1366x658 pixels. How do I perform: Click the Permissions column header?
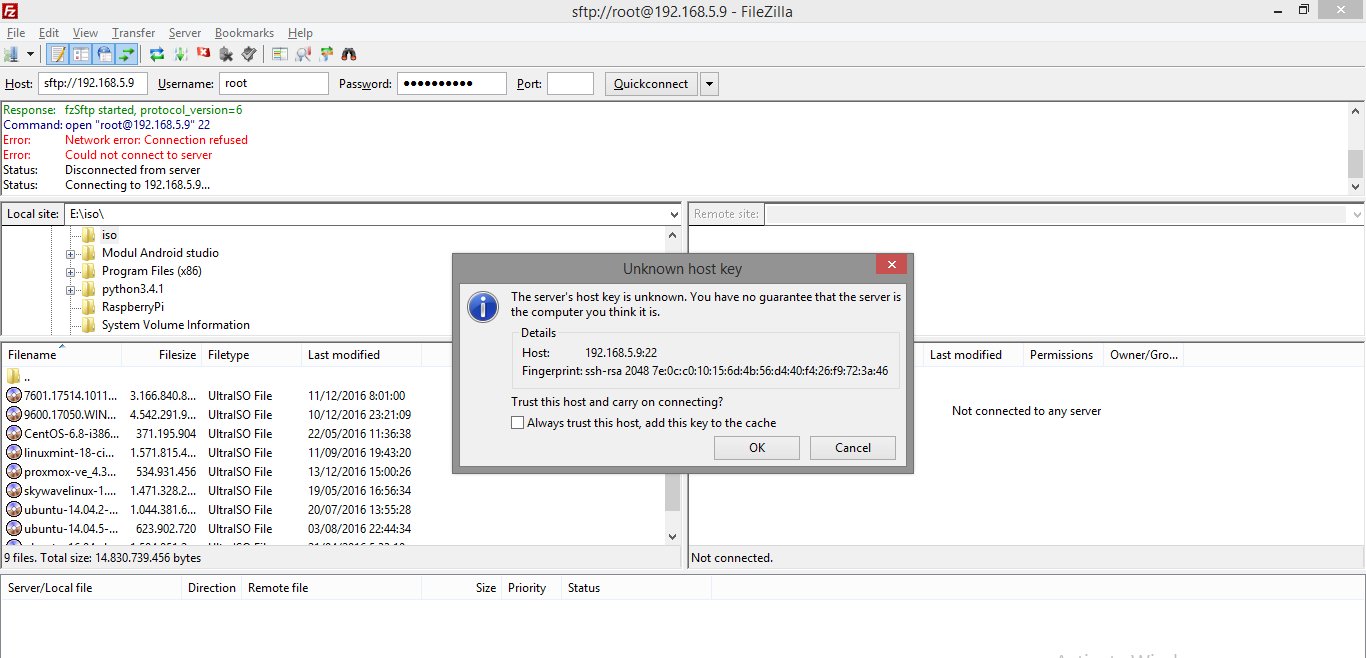coord(1062,355)
